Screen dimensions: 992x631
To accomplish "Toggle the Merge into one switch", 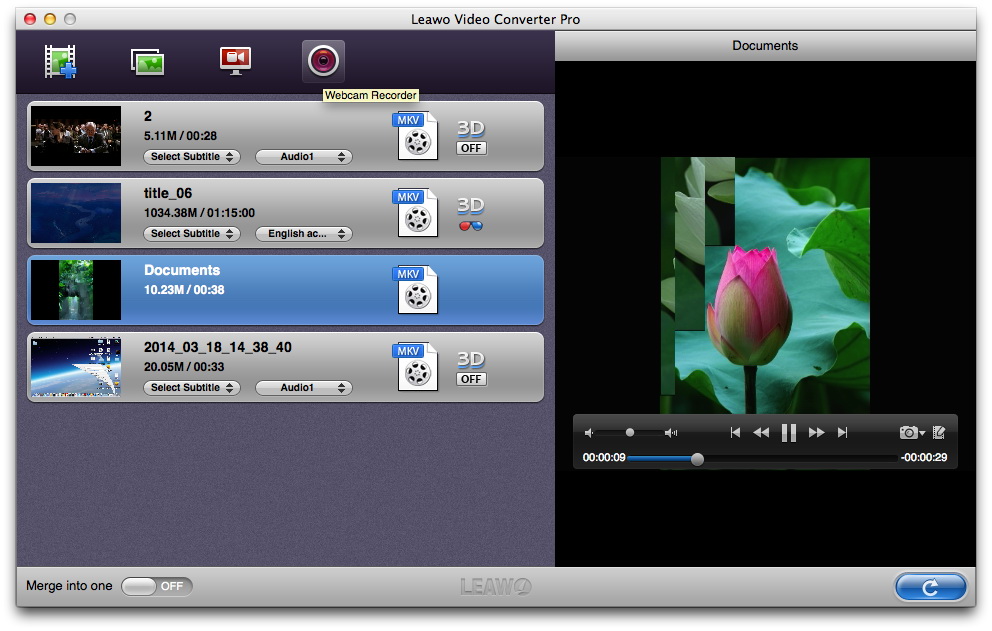I will [x=157, y=586].
